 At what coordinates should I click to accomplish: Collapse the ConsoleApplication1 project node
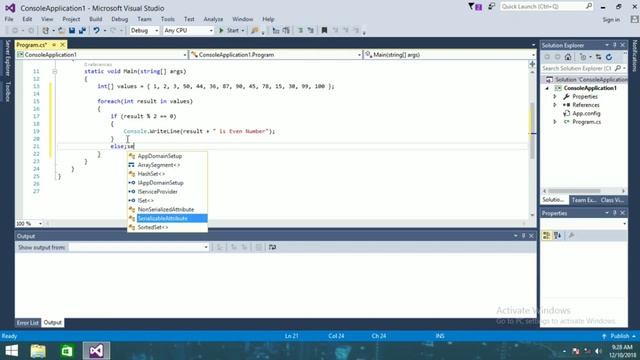click(x=547, y=88)
